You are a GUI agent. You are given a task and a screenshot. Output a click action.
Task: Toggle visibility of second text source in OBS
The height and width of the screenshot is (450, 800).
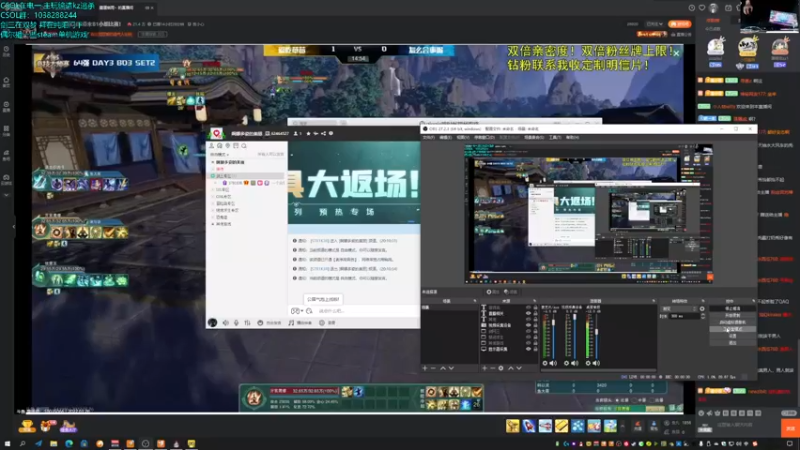tap(529, 313)
